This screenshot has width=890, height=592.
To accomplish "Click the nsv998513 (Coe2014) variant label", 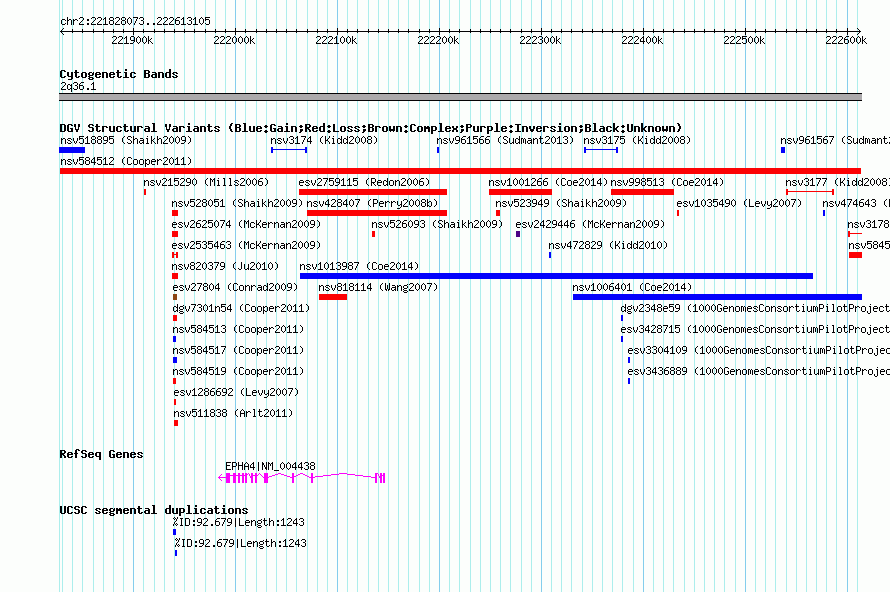I will (x=668, y=182).
